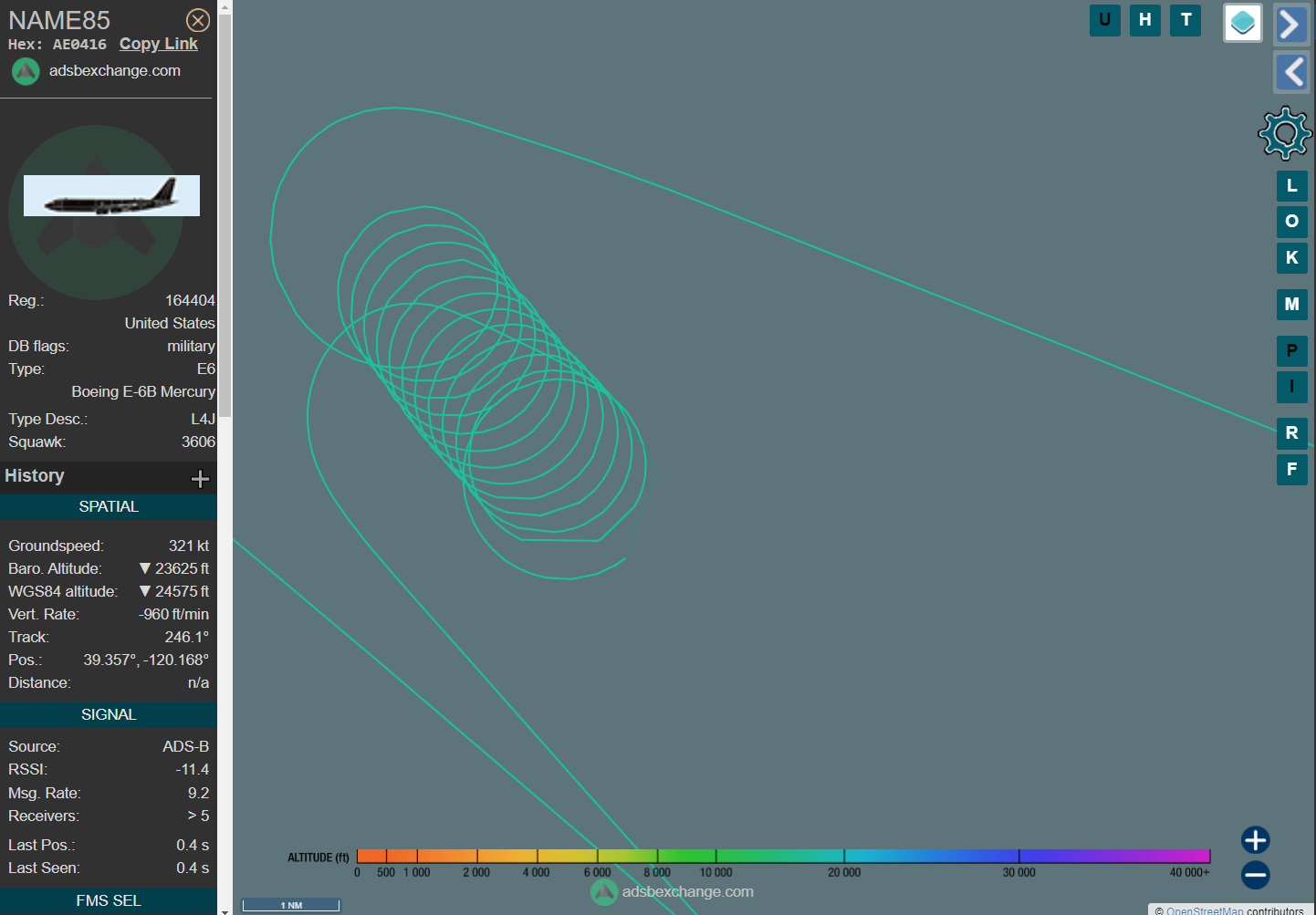Toggle the F map option button
Image resolution: width=1316 pixels, height=915 pixels.
pos(1292,470)
